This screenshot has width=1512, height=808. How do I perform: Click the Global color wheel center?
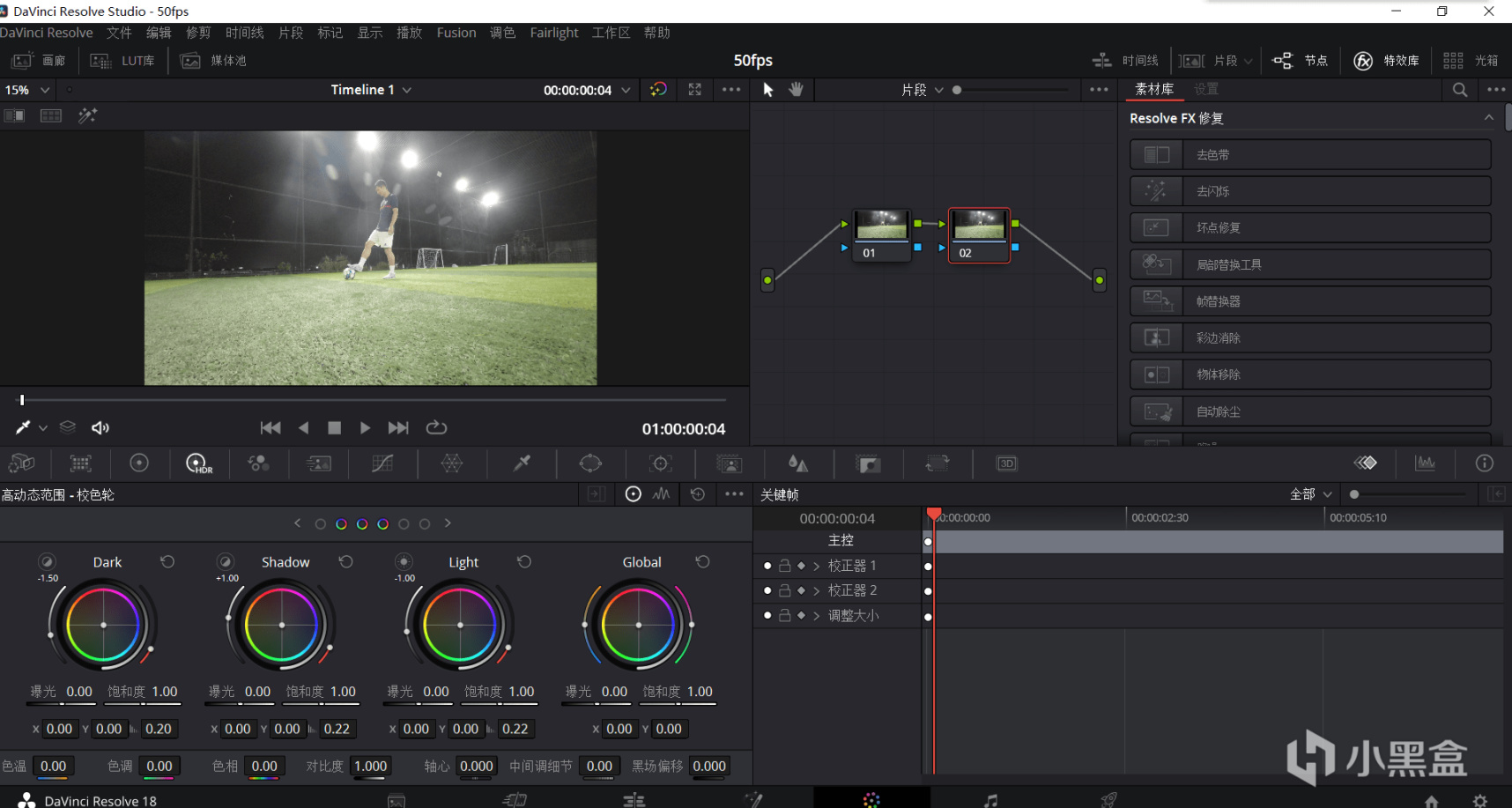[639, 626]
